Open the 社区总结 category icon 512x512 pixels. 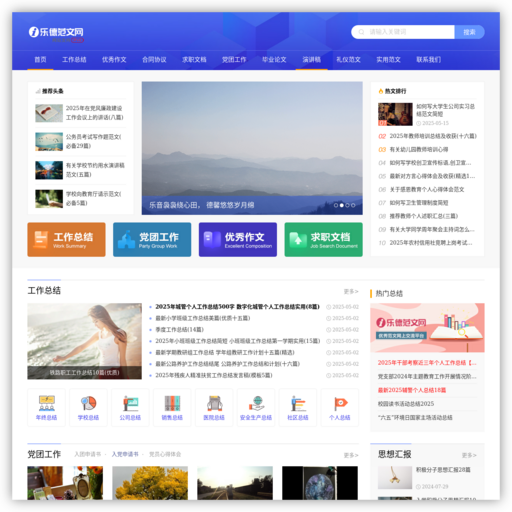pos(298,407)
